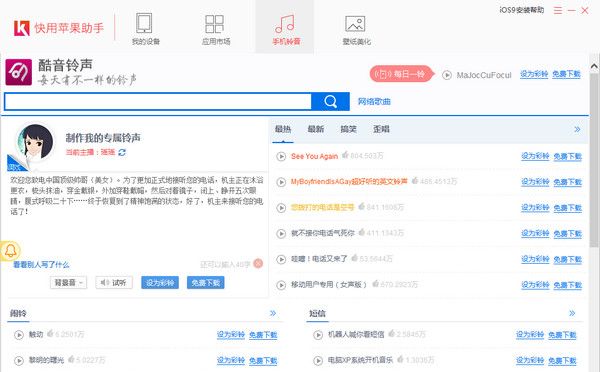Viewport: 600px width, 372px height.
Task: Download See You Again for free
Action: (x=567, y=156)
